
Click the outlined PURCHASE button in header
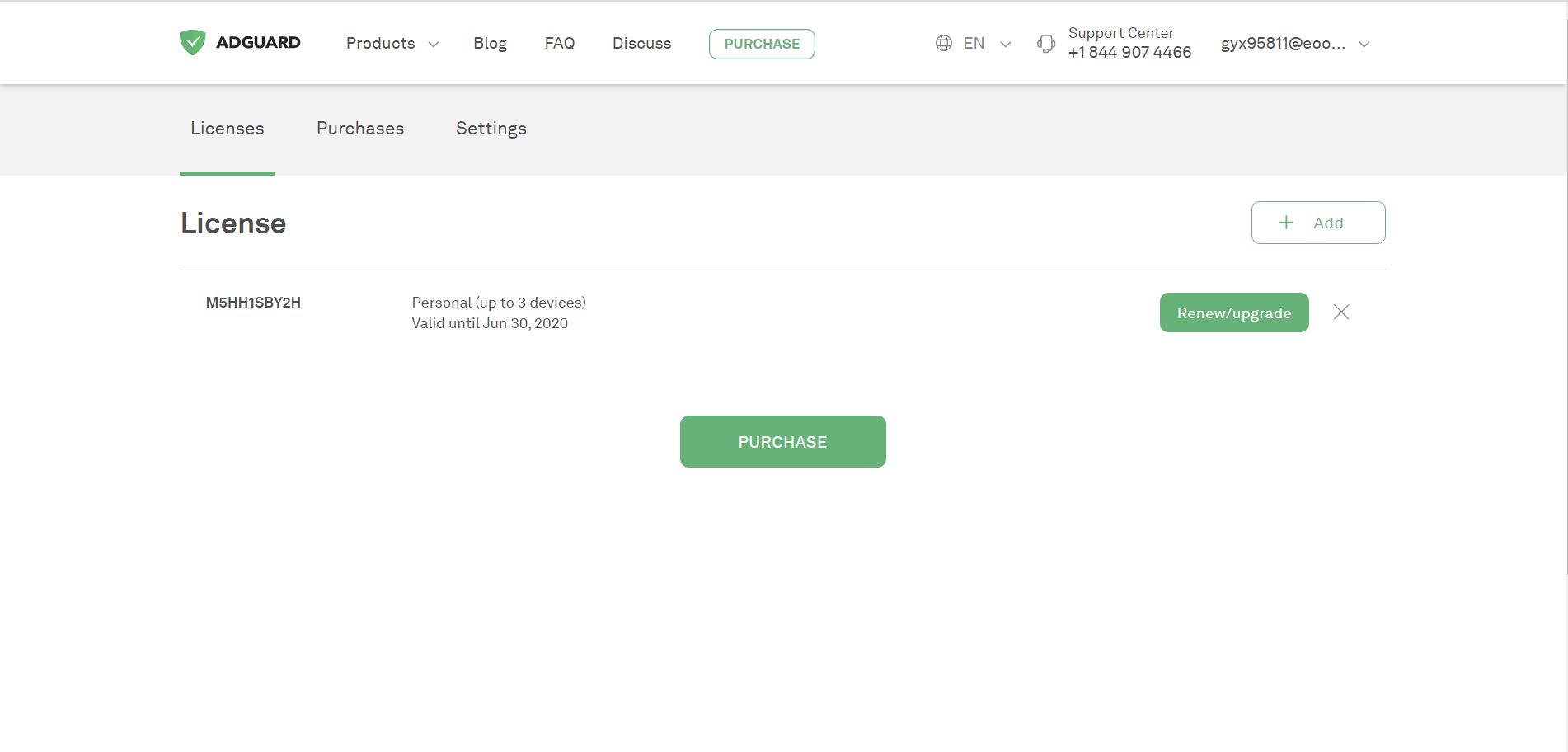(x=762, y=44)
